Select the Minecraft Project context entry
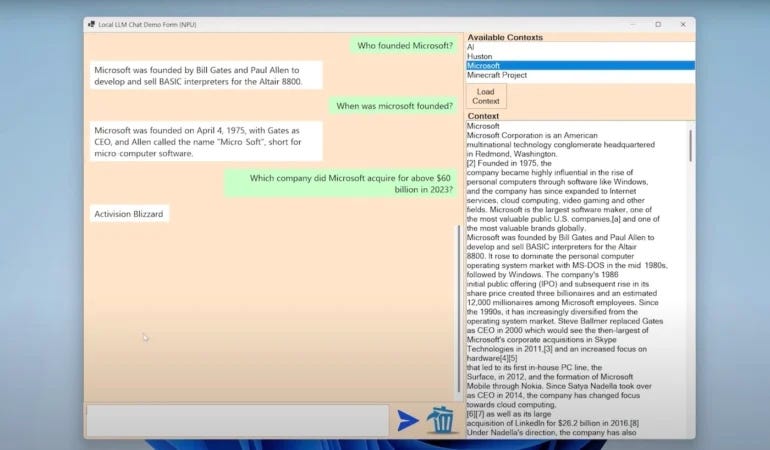The image size is (770, 450). pos(580,75)
